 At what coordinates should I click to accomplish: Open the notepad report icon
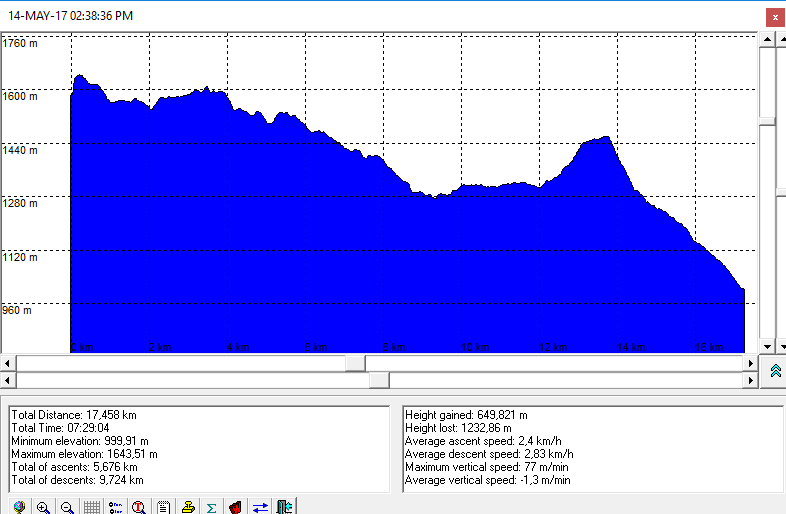[x=163, y=507]
